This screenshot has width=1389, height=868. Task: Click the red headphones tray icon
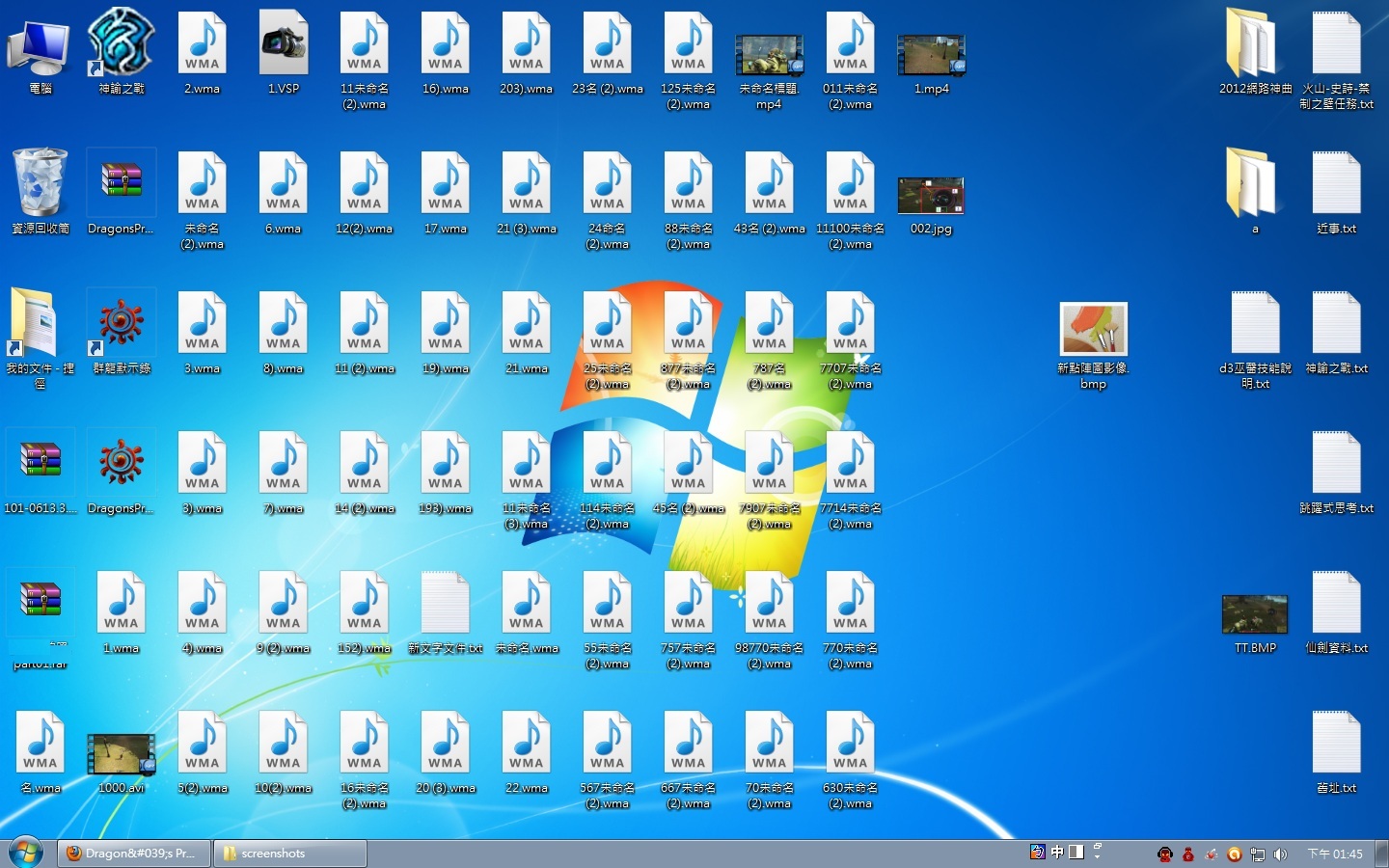click(x=1165, y=854)
